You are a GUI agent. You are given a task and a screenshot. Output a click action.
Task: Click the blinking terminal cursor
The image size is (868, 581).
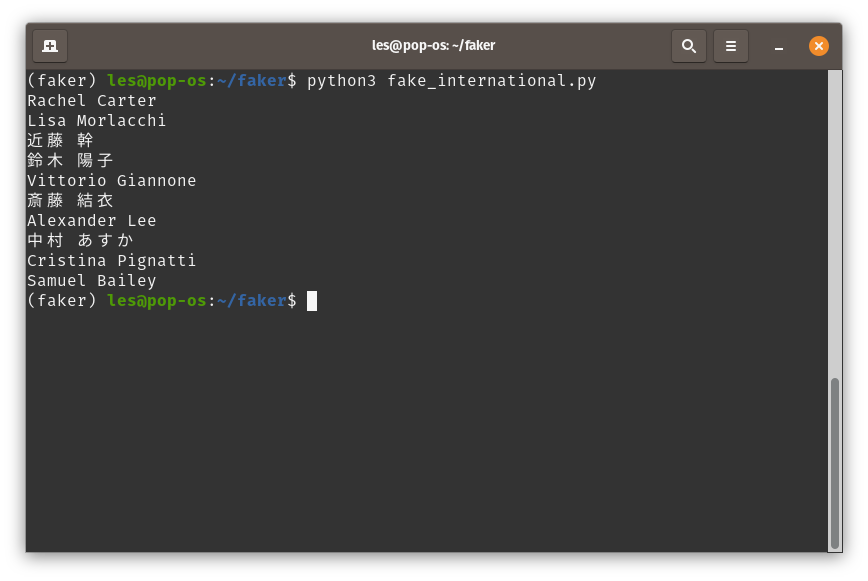311,300
